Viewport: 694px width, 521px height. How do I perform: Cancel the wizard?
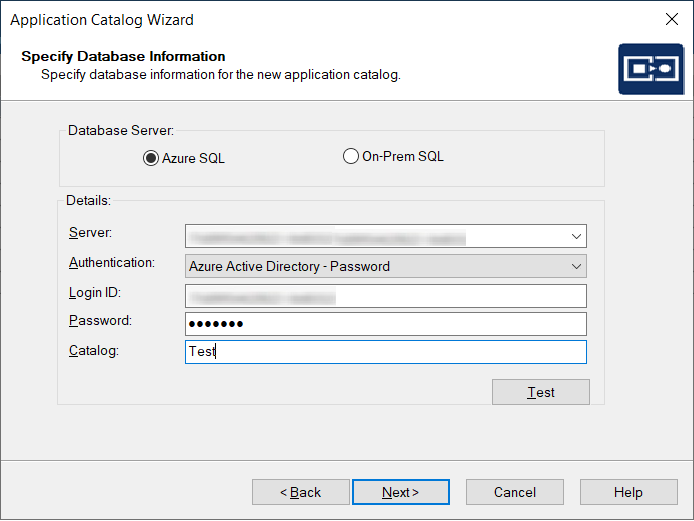click(x=514, y=492)
